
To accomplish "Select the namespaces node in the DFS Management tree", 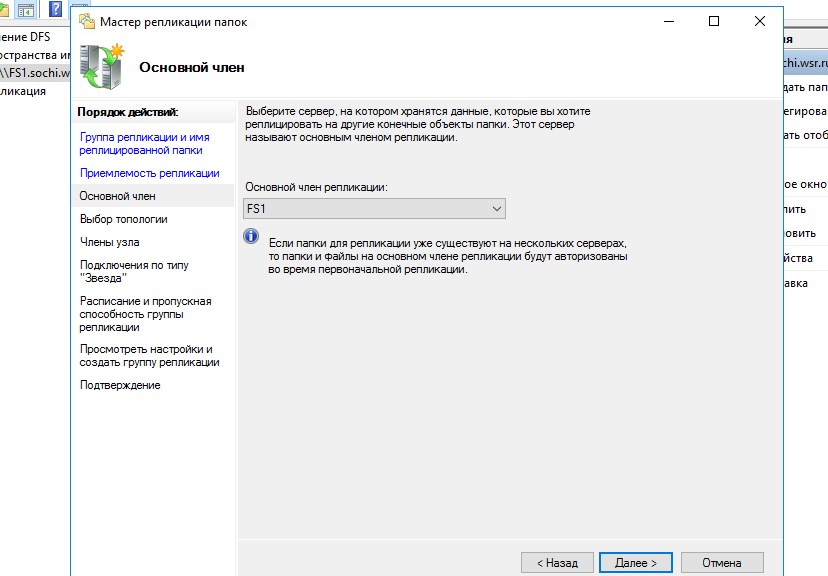I will [x=35, y=55].
